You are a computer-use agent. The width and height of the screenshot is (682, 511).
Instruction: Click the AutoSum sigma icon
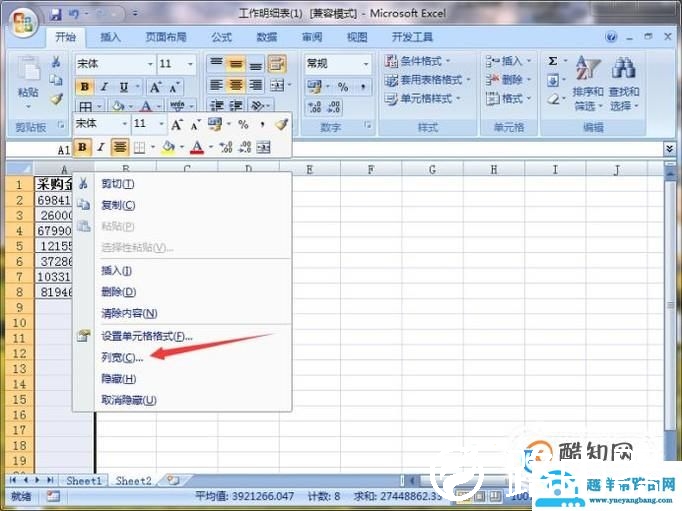coord(553,61)
